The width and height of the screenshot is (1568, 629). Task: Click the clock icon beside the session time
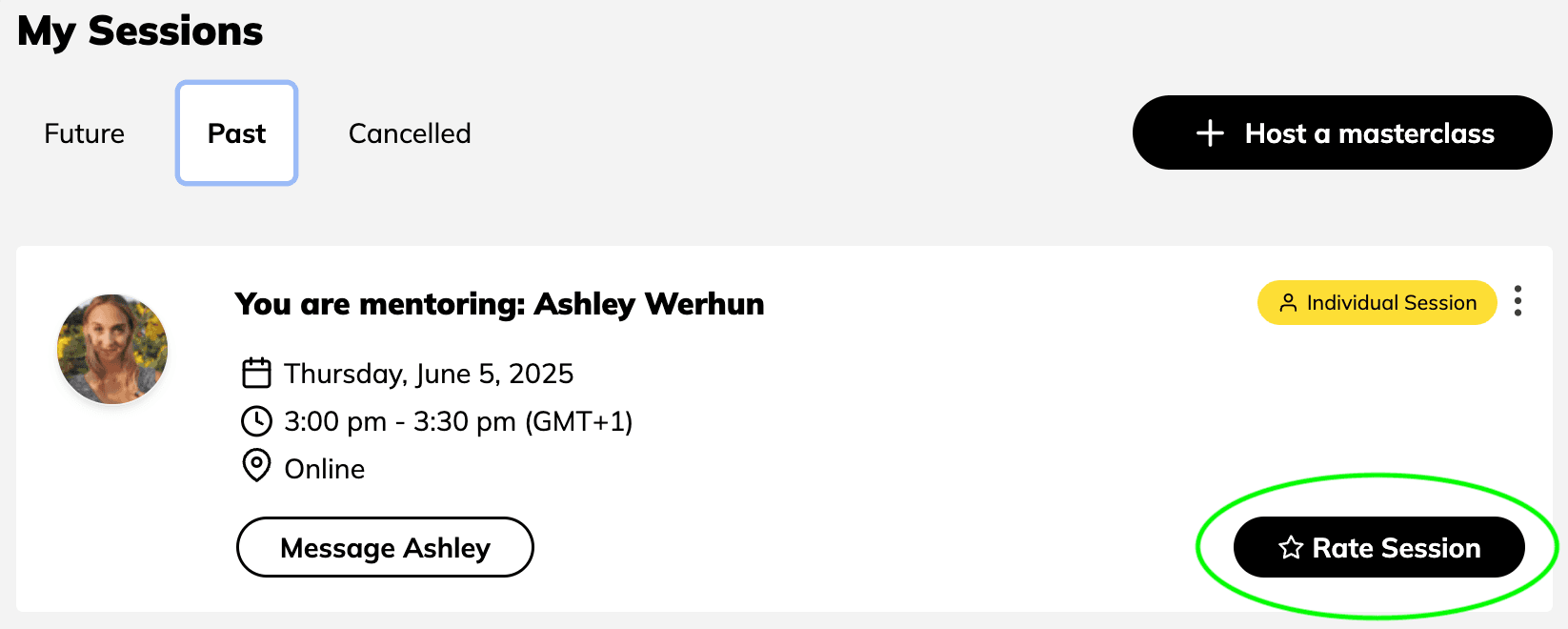[256, 420]
